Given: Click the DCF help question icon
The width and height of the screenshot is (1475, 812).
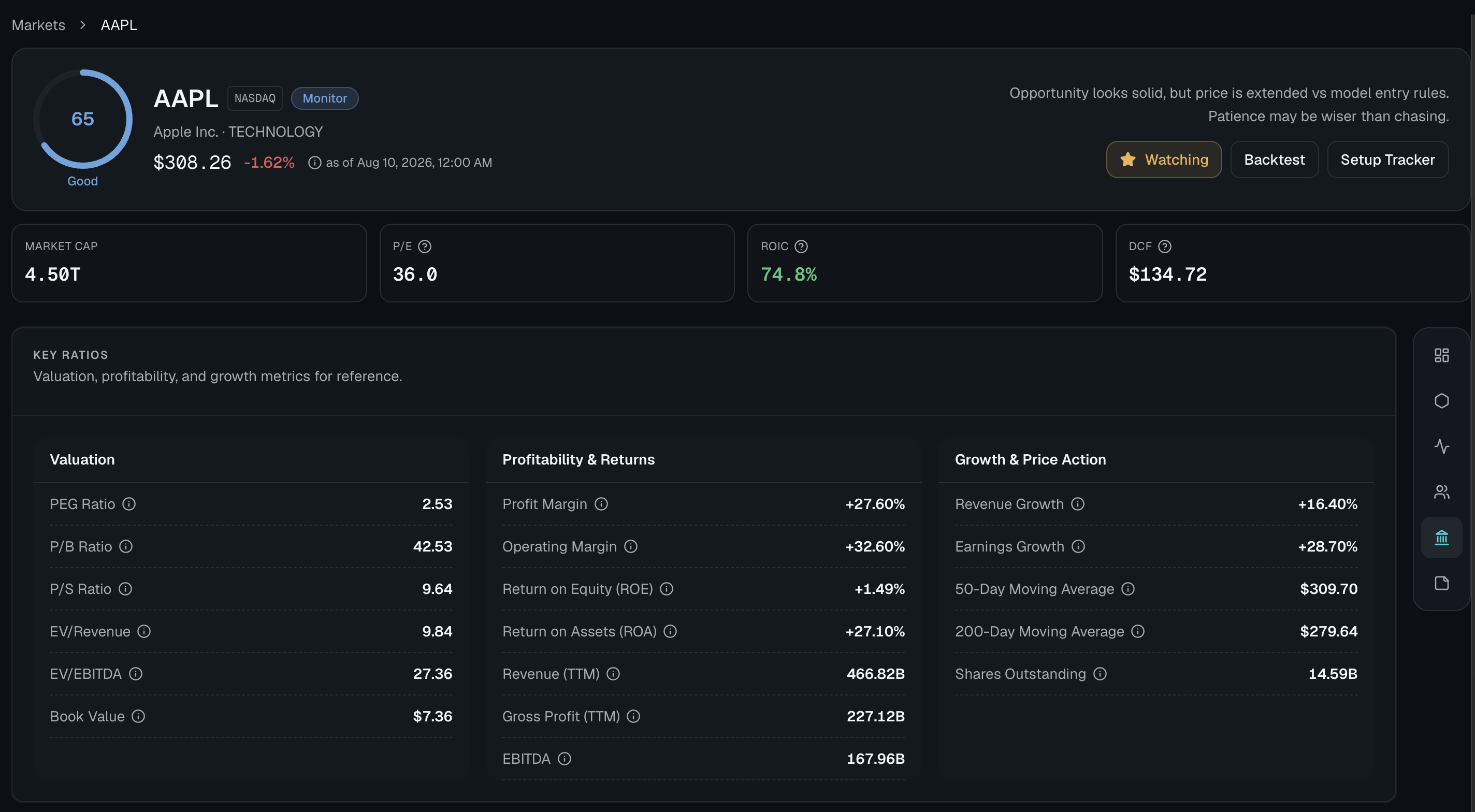Looking at the screenshot, I should [x=1165, y=246].
